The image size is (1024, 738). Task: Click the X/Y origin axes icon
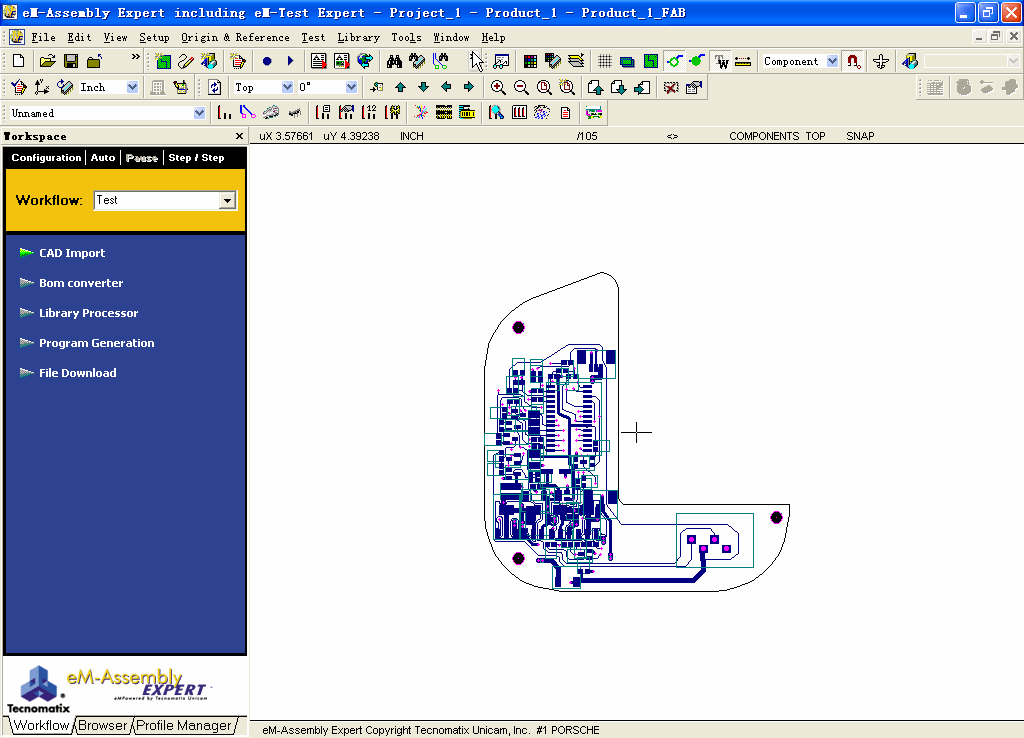(x=42, y=87)
